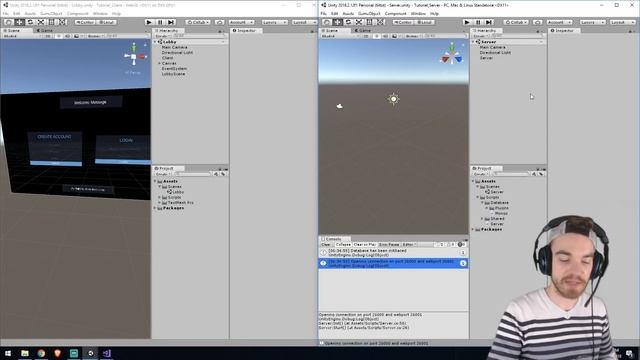
Task: Select the Transform tool in Server window
Action: pos(380,22)
